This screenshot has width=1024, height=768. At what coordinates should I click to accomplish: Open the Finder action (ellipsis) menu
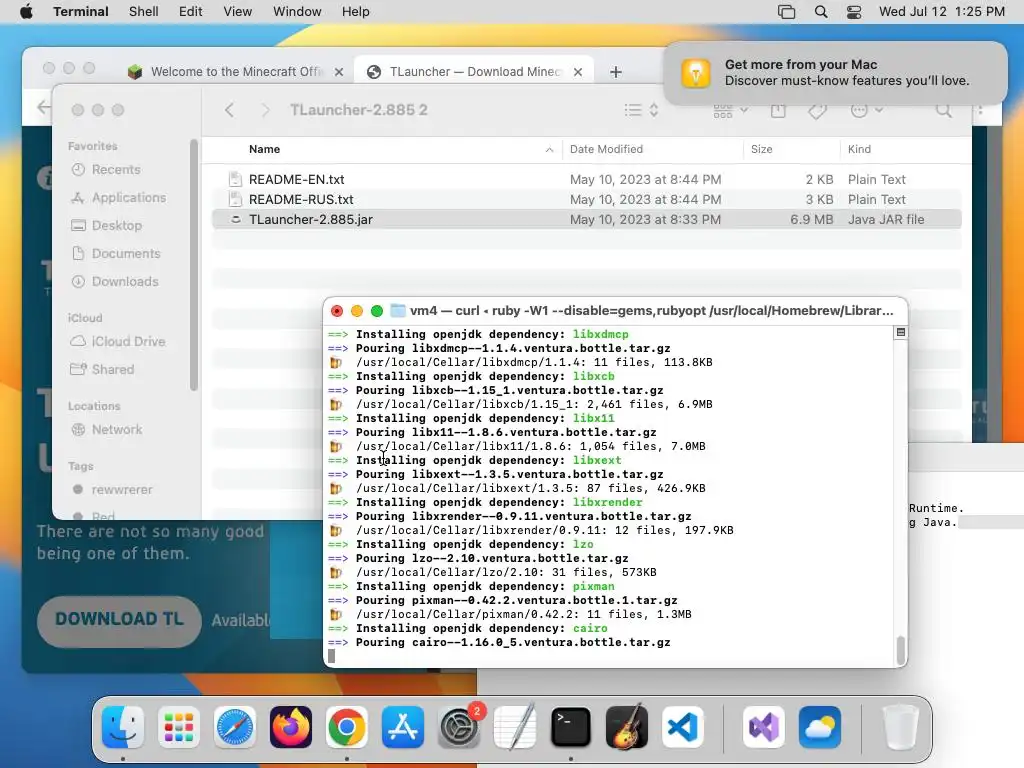tap(867, 110)
